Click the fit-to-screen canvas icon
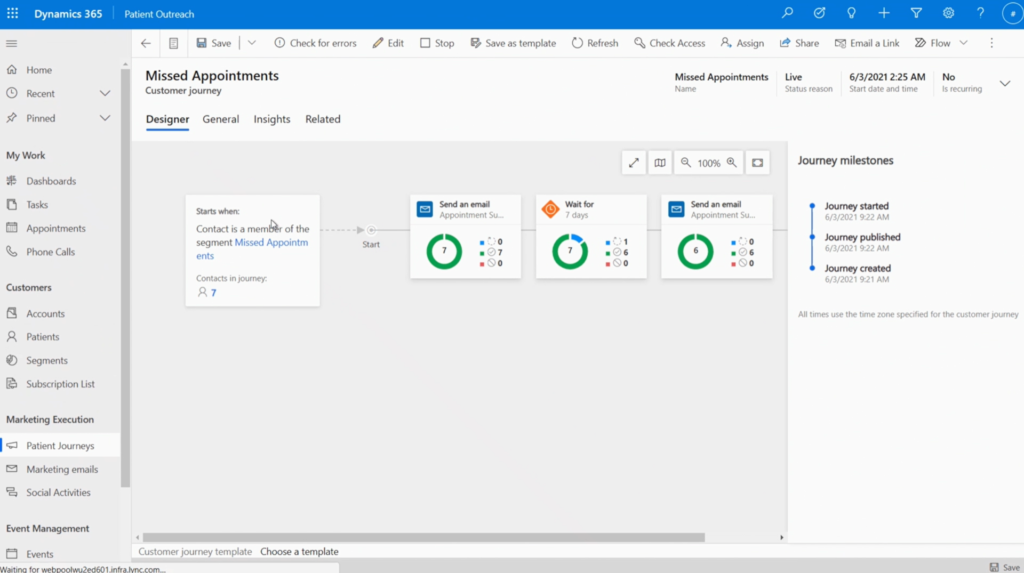 (x=758, y=163)
